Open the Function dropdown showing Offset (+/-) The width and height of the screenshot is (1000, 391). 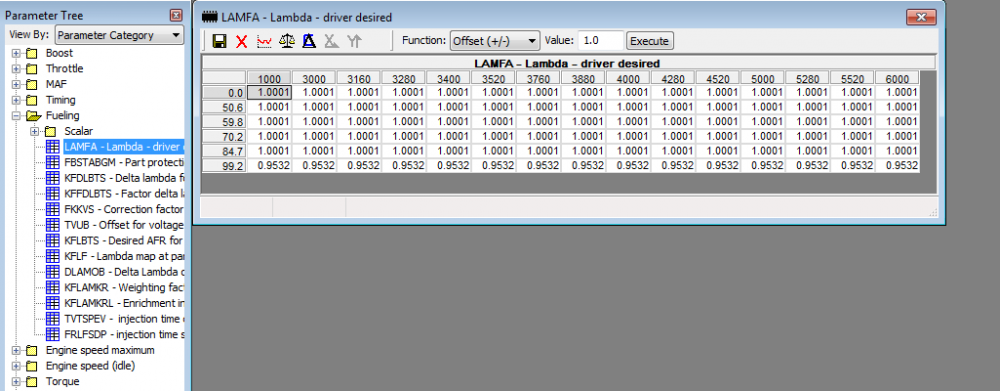pyautogui.click(x=495, y=41)
